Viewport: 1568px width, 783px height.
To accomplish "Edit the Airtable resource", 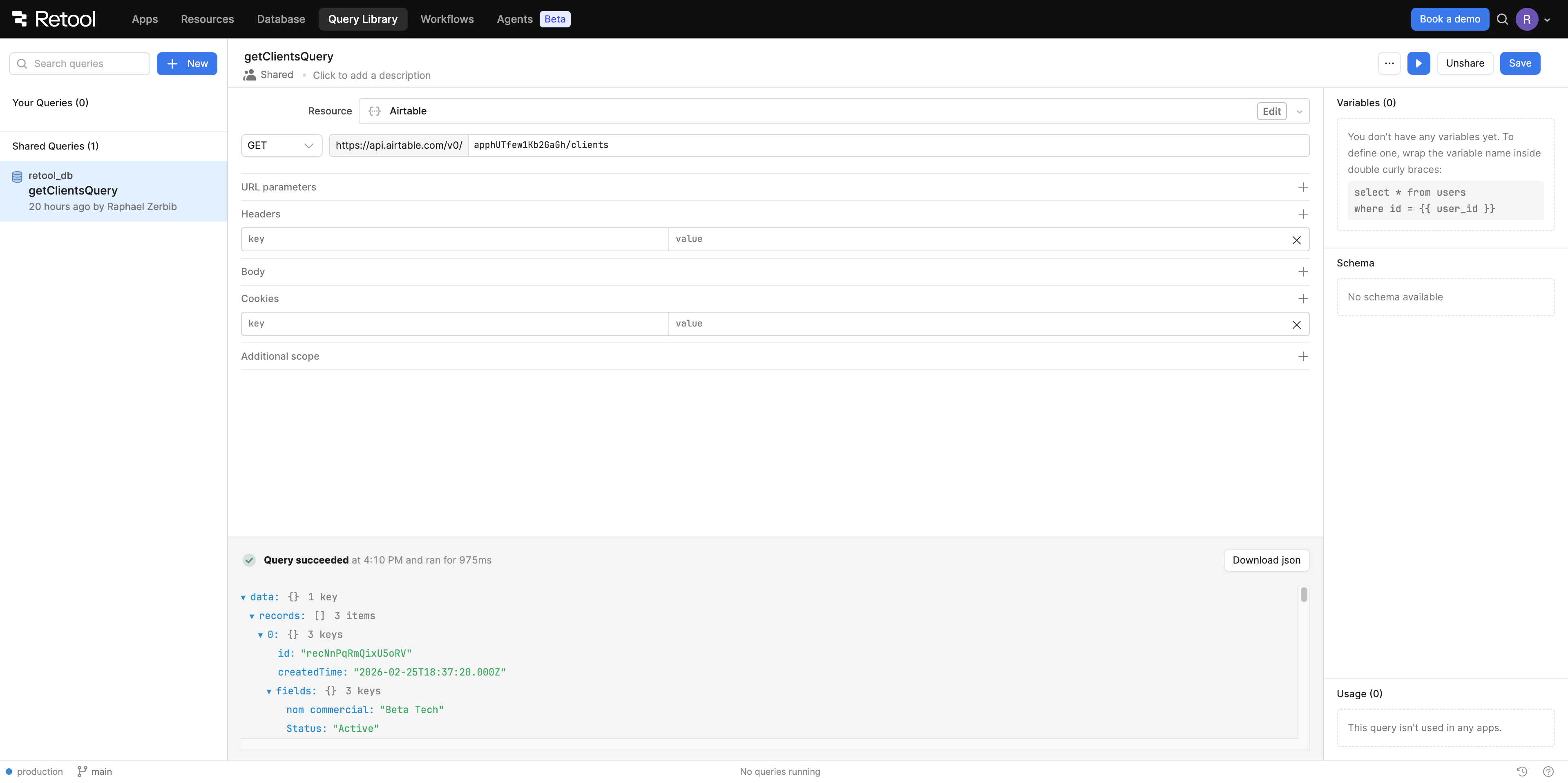I will pos(1271,112).
